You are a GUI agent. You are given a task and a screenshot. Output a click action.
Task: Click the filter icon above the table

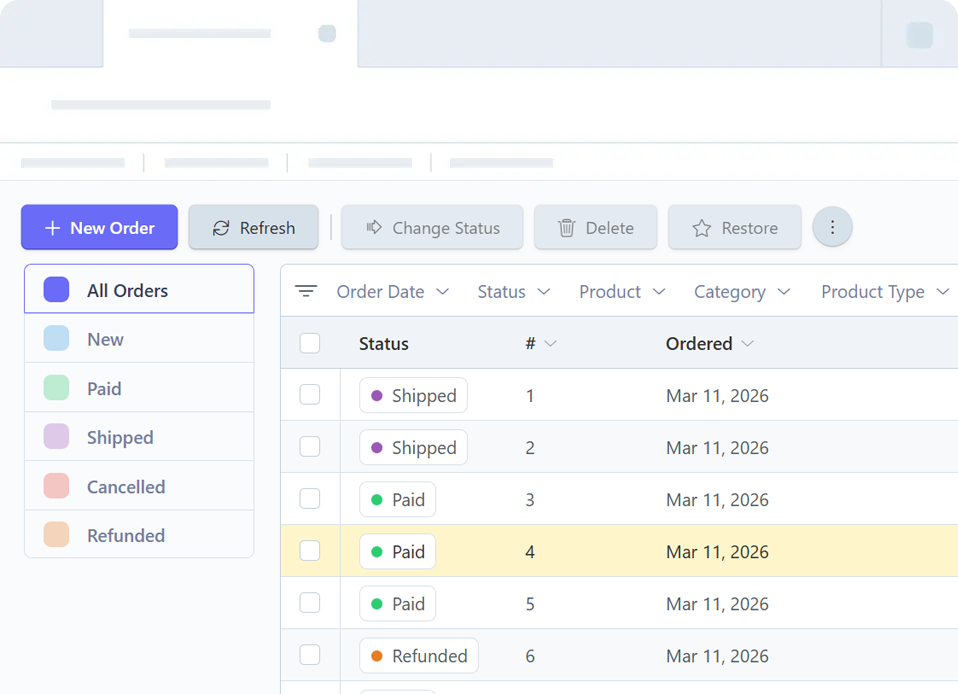pyautogui.click(x=306, y=291)
